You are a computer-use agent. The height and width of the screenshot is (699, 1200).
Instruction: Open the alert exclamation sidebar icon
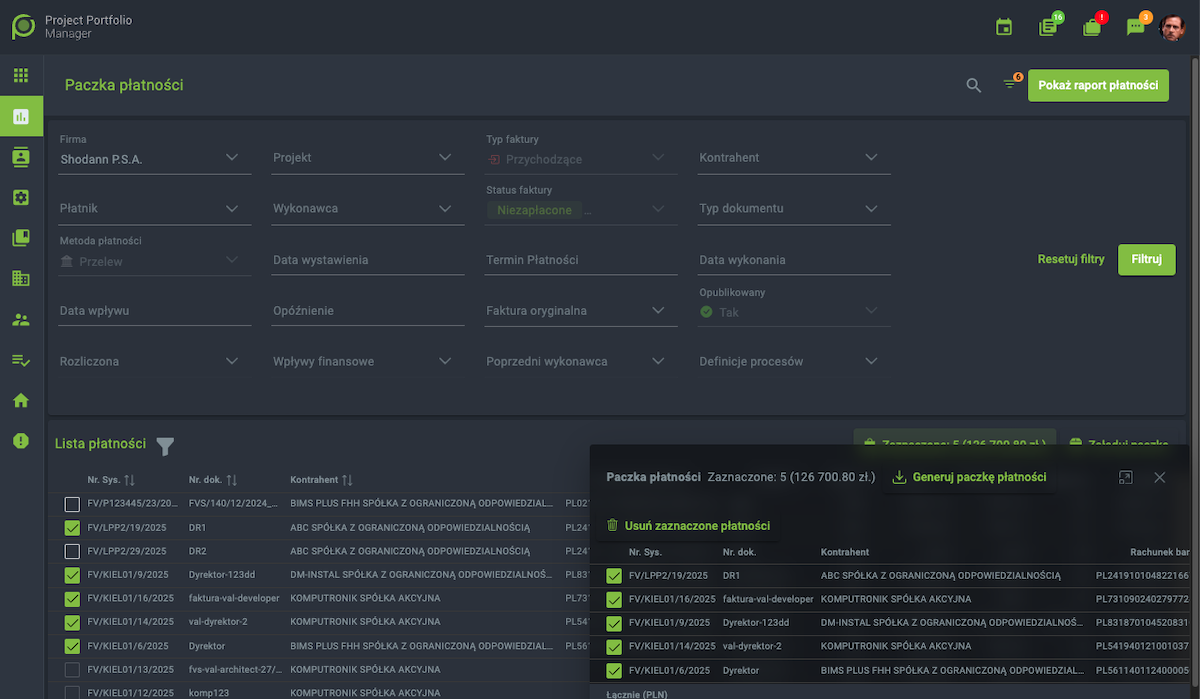coord(21,441)
